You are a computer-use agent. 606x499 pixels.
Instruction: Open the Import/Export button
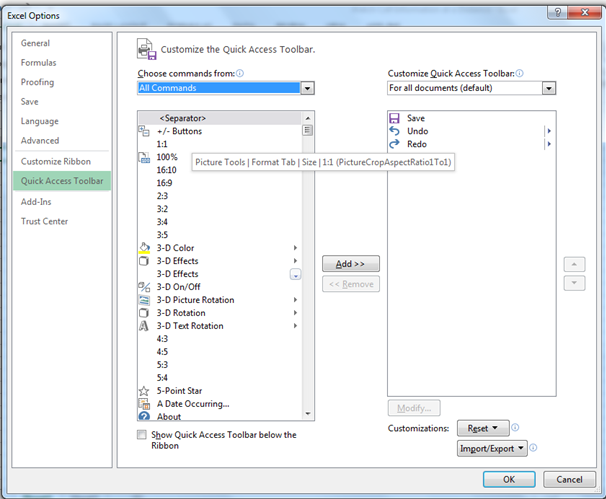coord(492,448)
